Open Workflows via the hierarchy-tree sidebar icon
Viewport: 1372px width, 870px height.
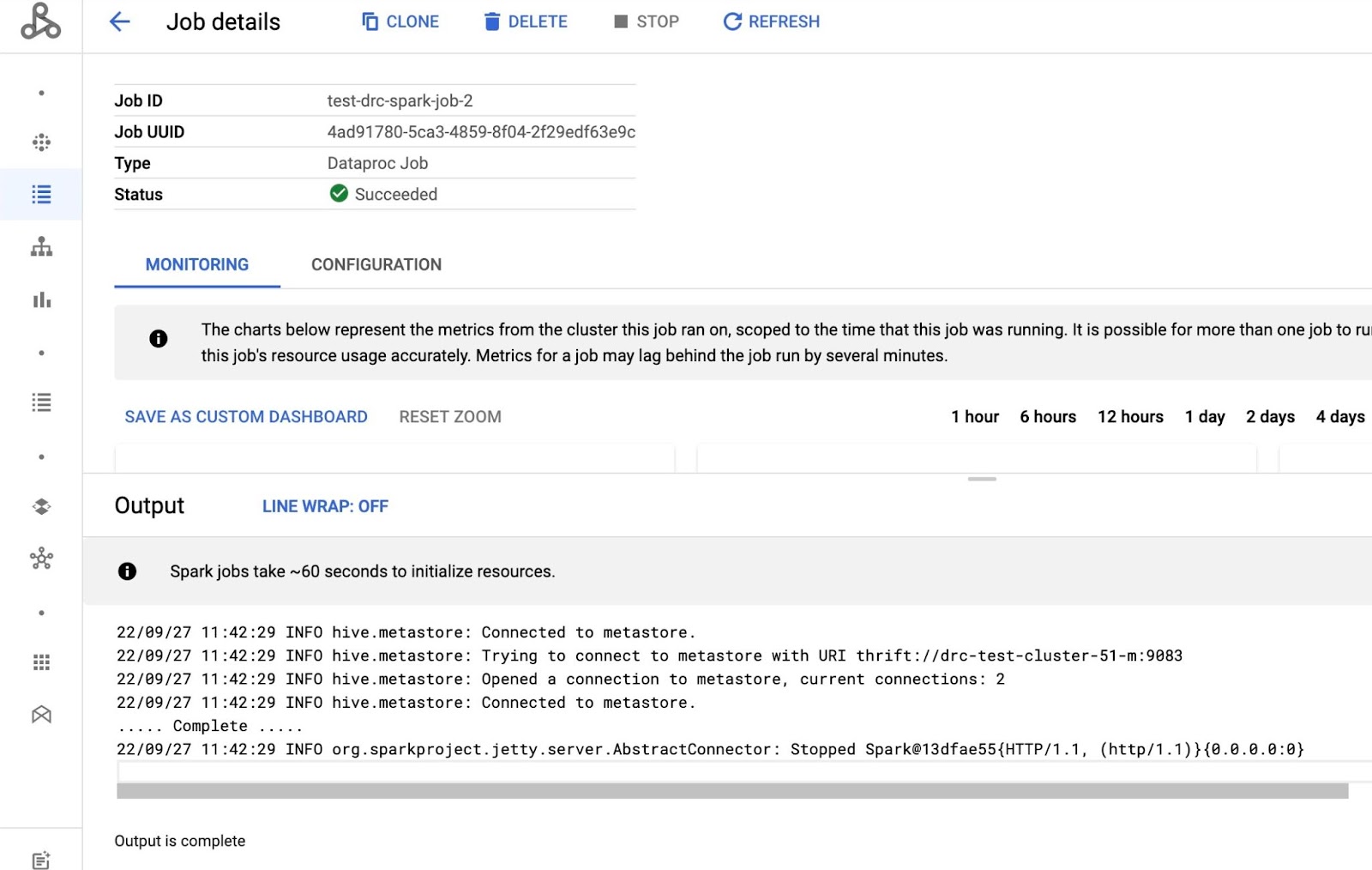(41, 248)
